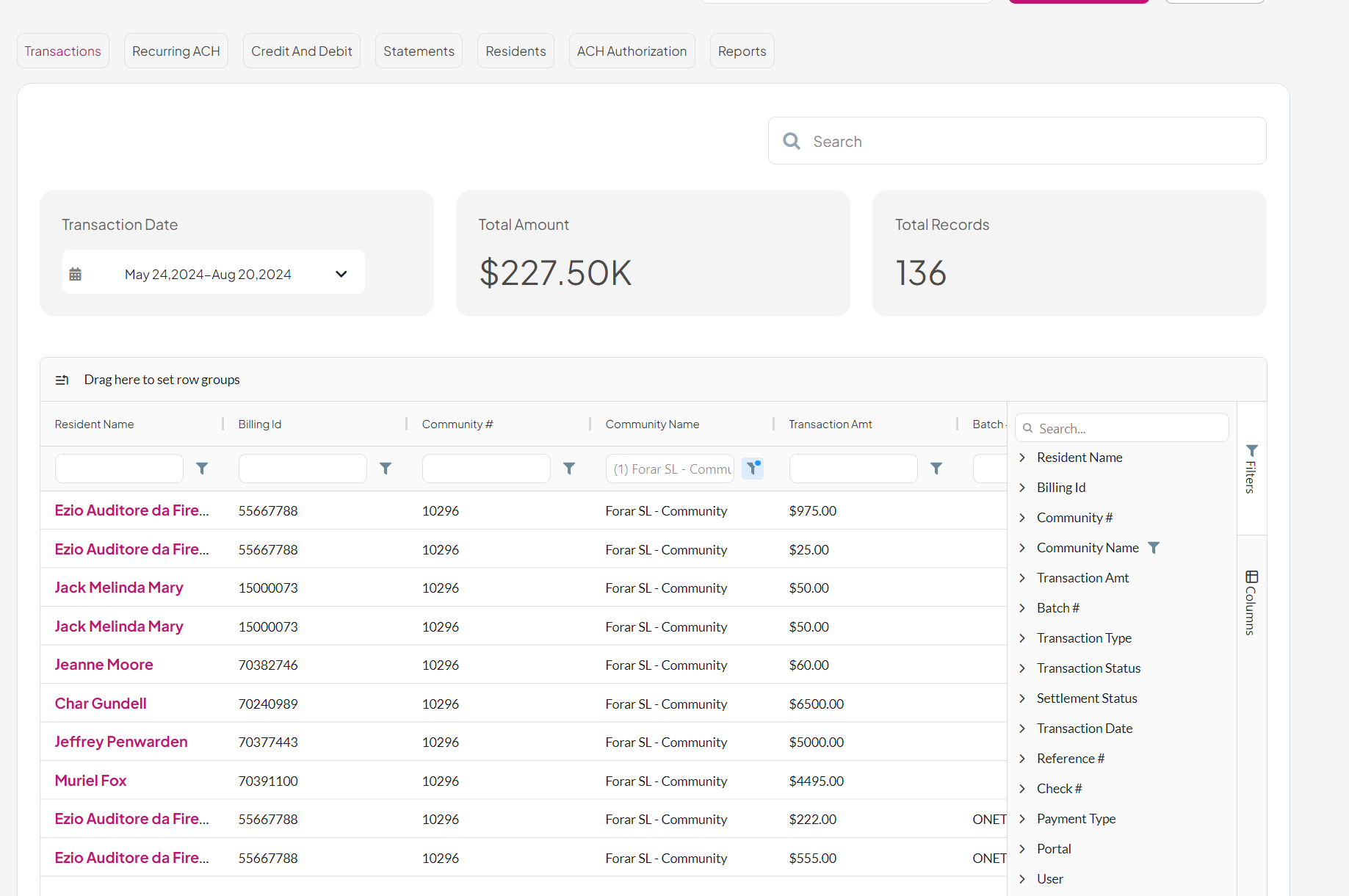
Task: Go to Statements tab
Action: [419, 51]
